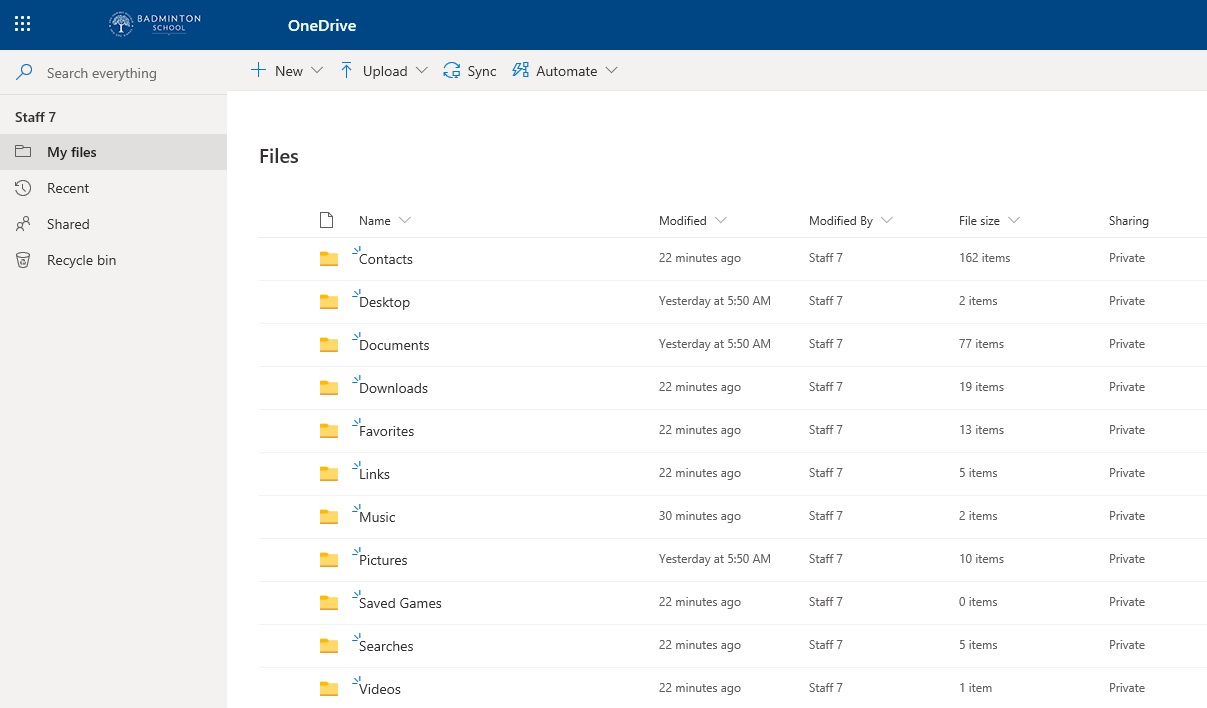Expand the Automate dropdown chevron
The height and width of the screenshot is (708, 1207).
coord(611,71)
